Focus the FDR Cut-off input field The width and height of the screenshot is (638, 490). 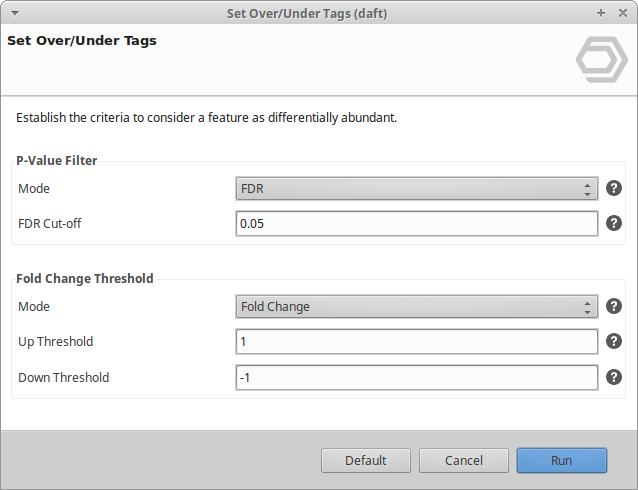(416, 223)
